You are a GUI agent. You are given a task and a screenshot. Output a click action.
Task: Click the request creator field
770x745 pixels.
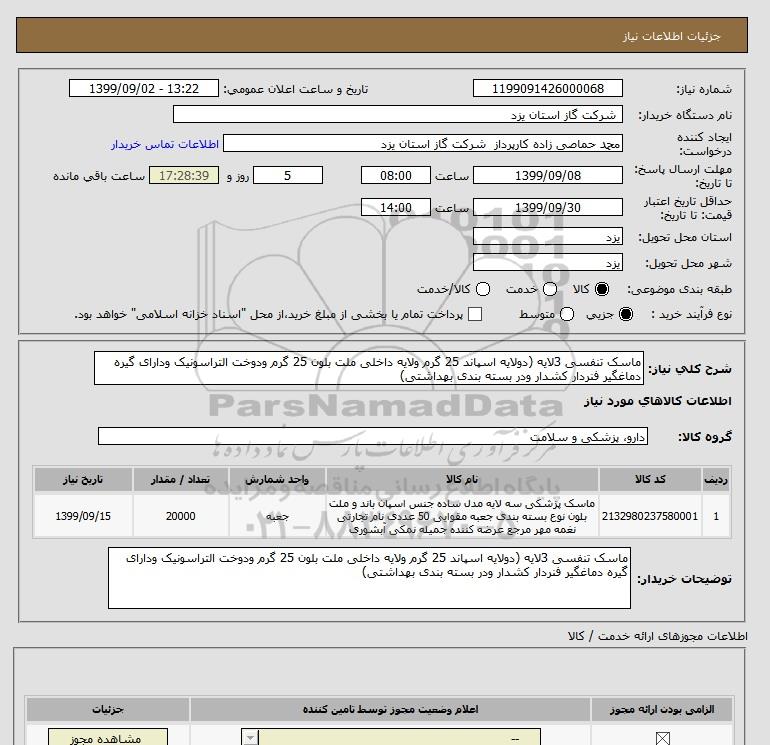tap(423, 143)
